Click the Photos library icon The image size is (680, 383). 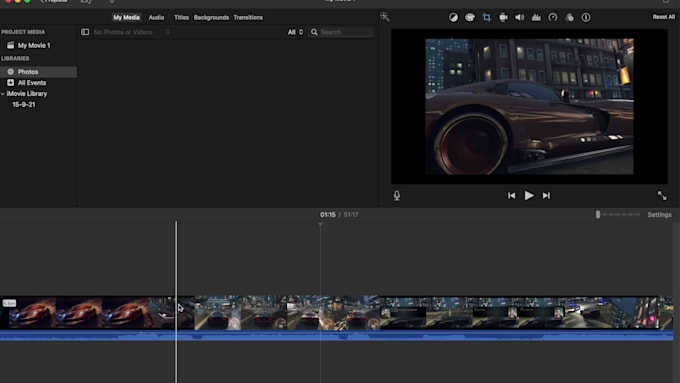click(x=10, y=72)
